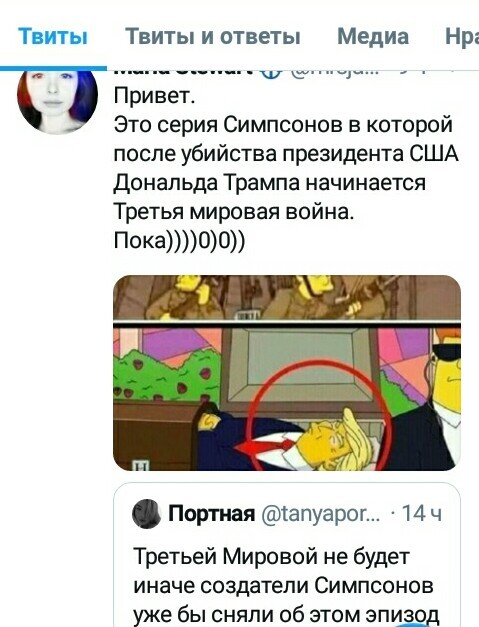The width and height of the screenshot is (479, 627).
Task: Expand the tweet options caret at top right
Action: [x=453, y=72]
